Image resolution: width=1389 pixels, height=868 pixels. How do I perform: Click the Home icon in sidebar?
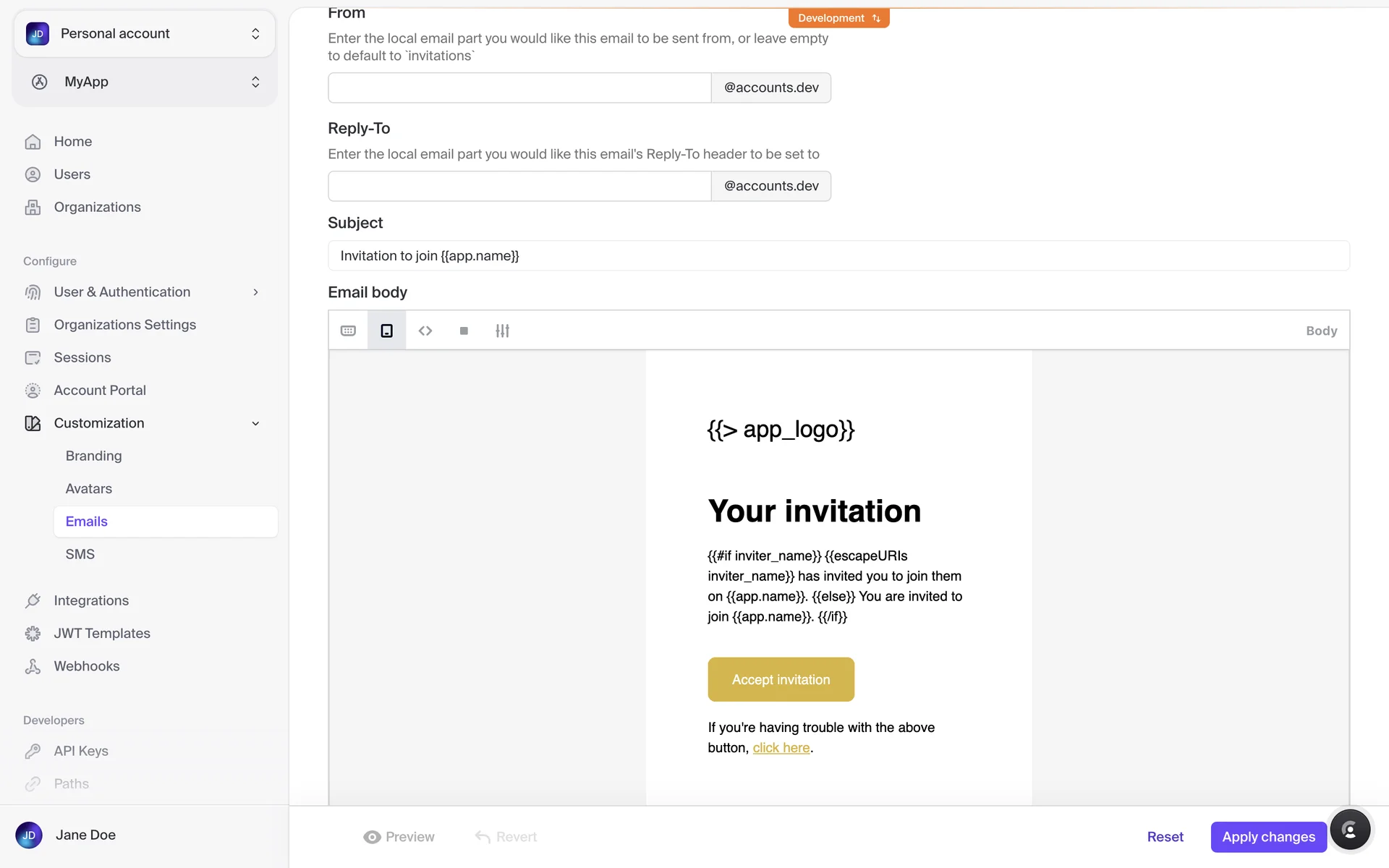33,142
